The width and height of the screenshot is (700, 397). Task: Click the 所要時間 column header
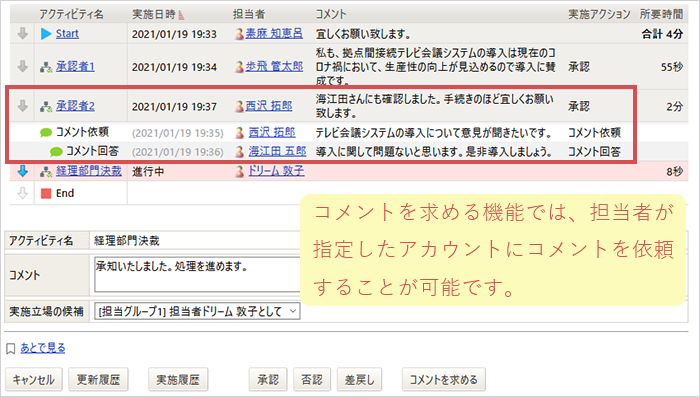(x=661, y=14)
